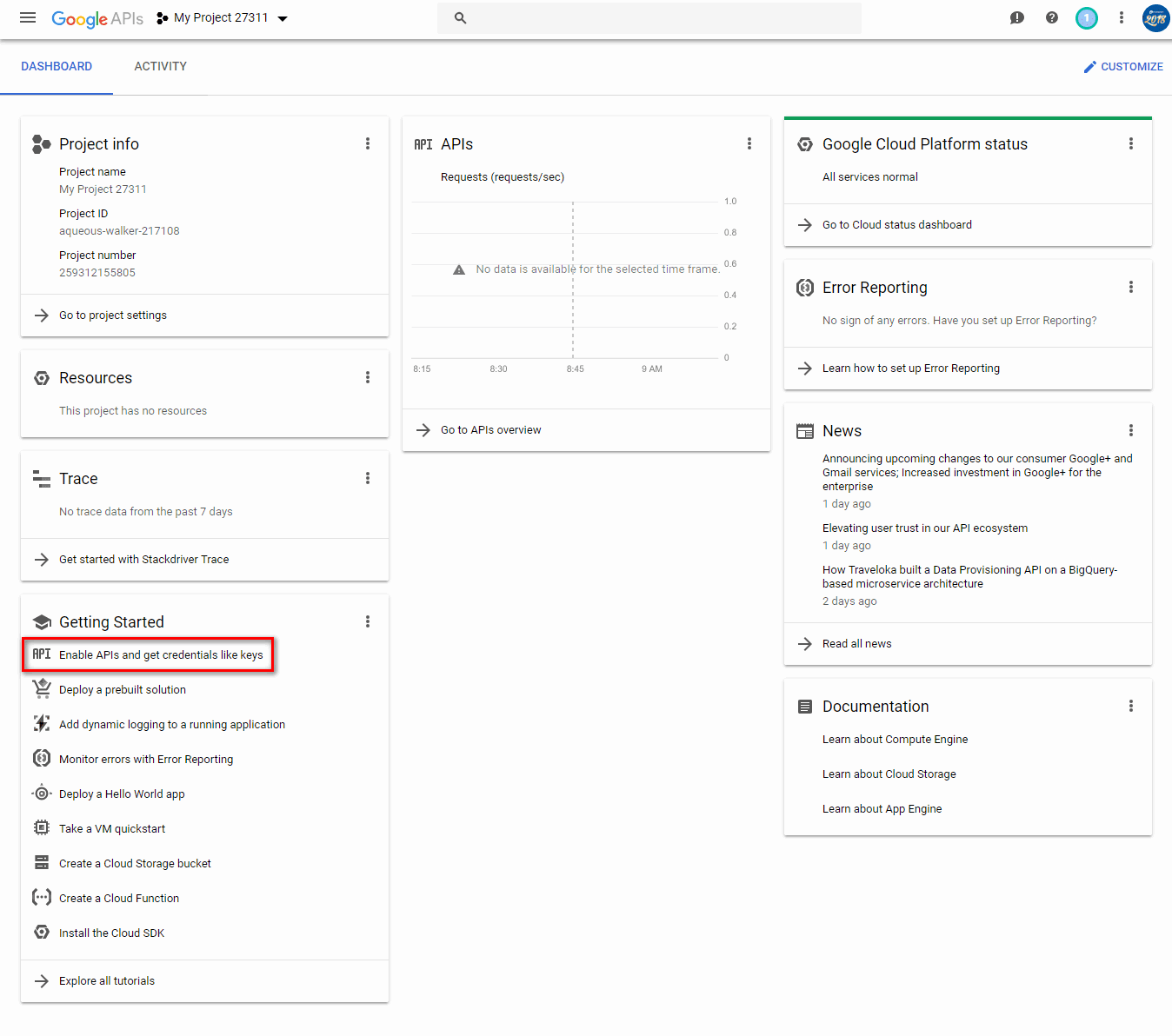This screenshot has width=1172, height=1036.
Task: Click the API icon beside Enable APIs
Action: tap(41, 654)
